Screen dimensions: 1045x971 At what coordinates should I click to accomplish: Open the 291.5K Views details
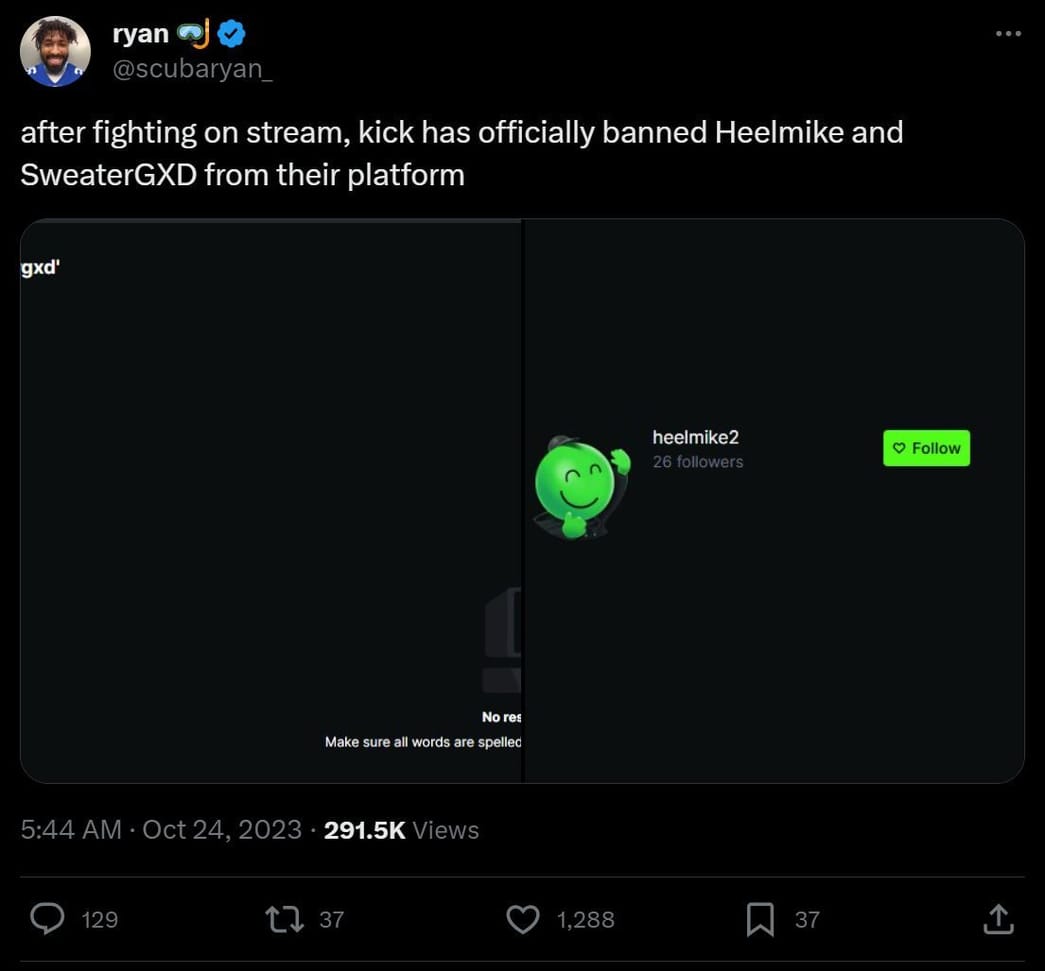click(400, 829)
